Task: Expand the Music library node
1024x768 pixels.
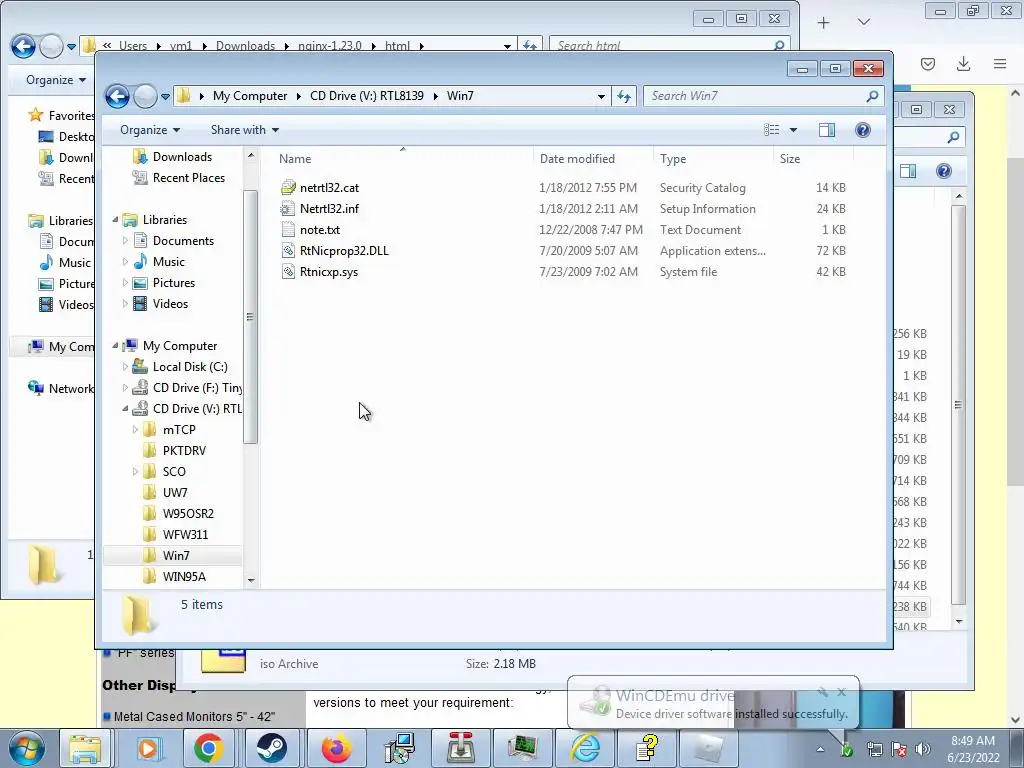Action: (125, 261)
